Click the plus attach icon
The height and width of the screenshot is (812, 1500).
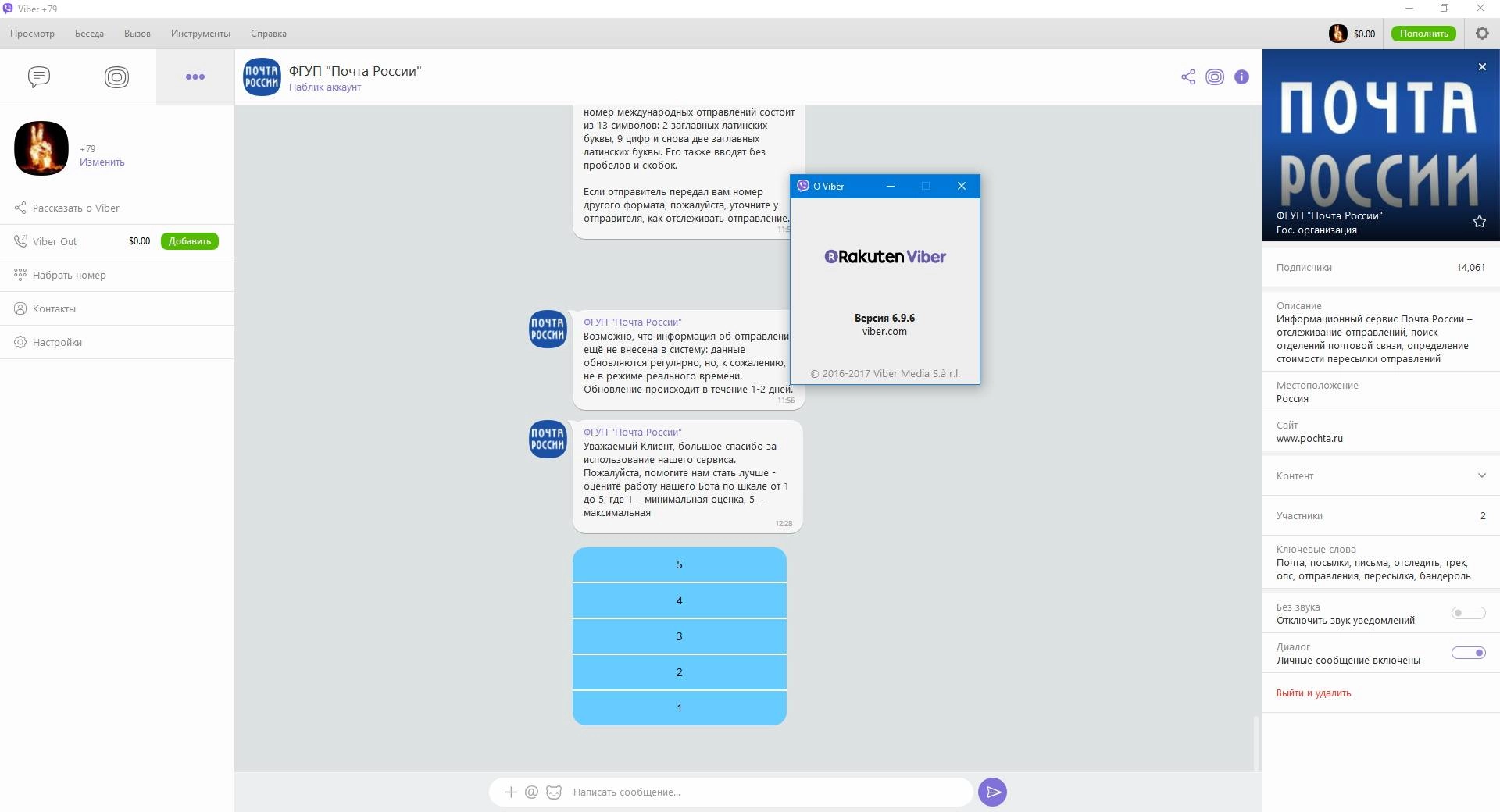(x=511, y=792)
